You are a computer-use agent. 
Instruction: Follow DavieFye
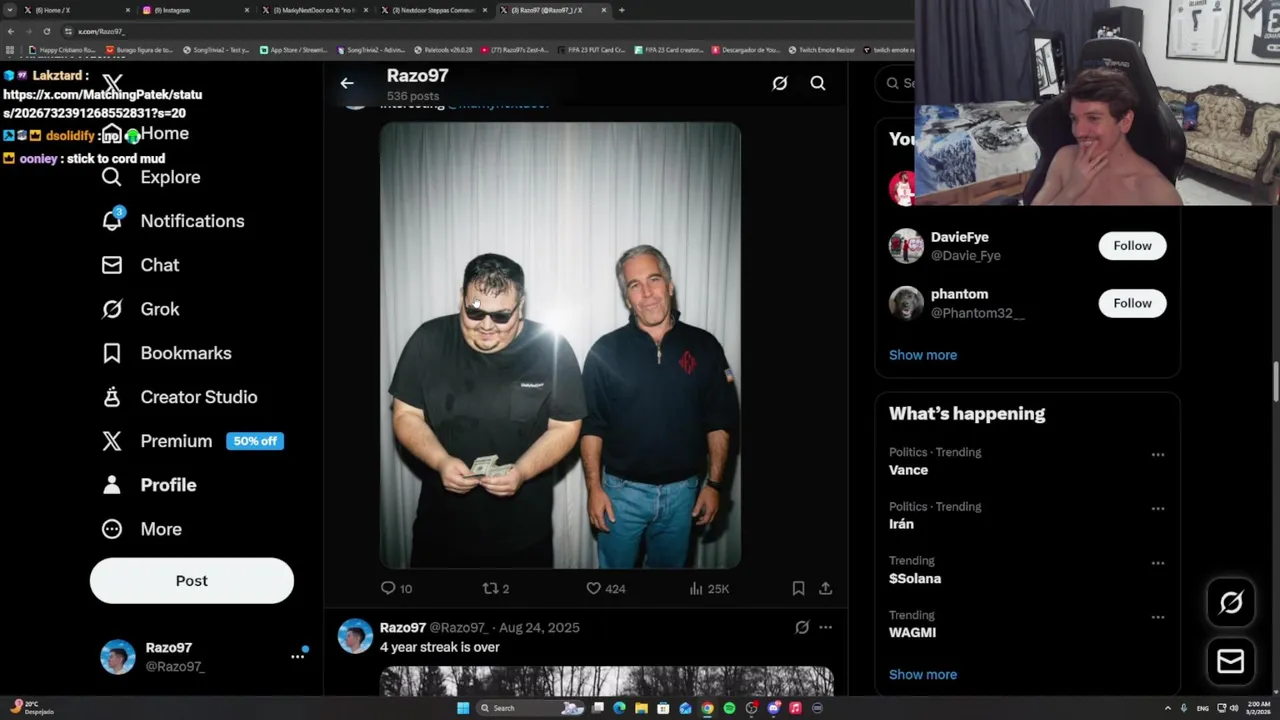1132,246
